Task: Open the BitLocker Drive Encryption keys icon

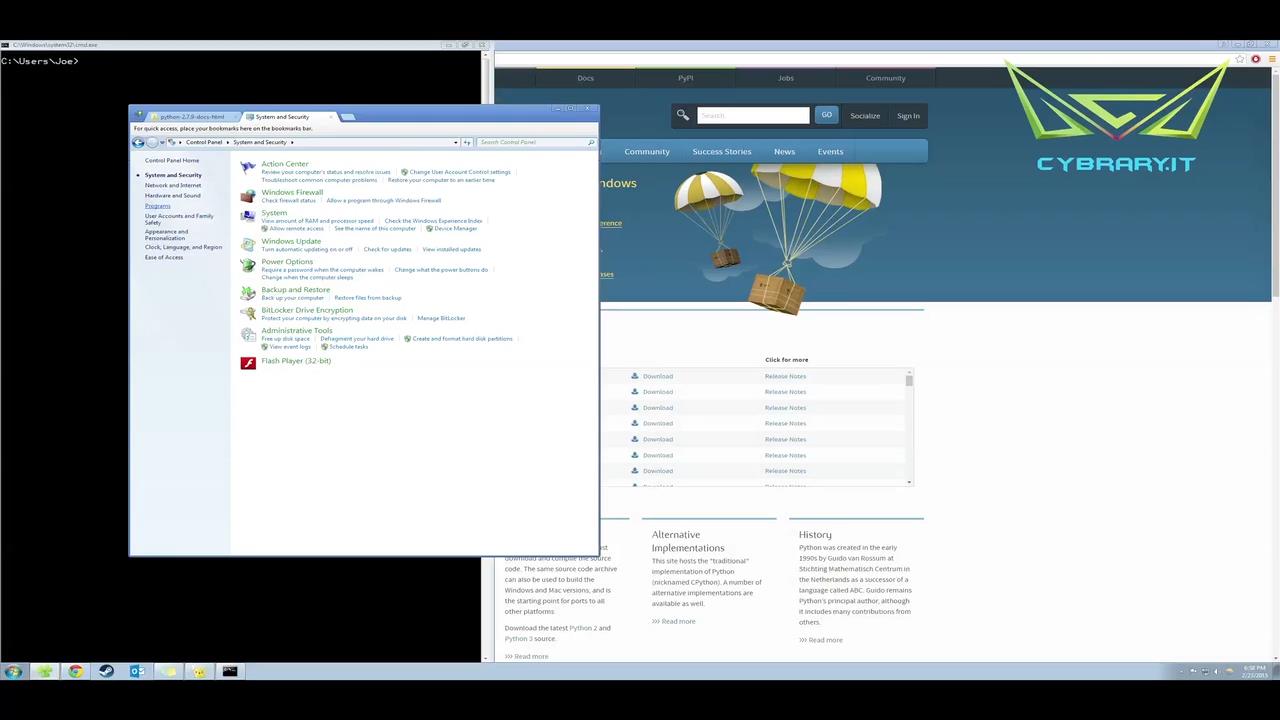Action: coord(248,314)
